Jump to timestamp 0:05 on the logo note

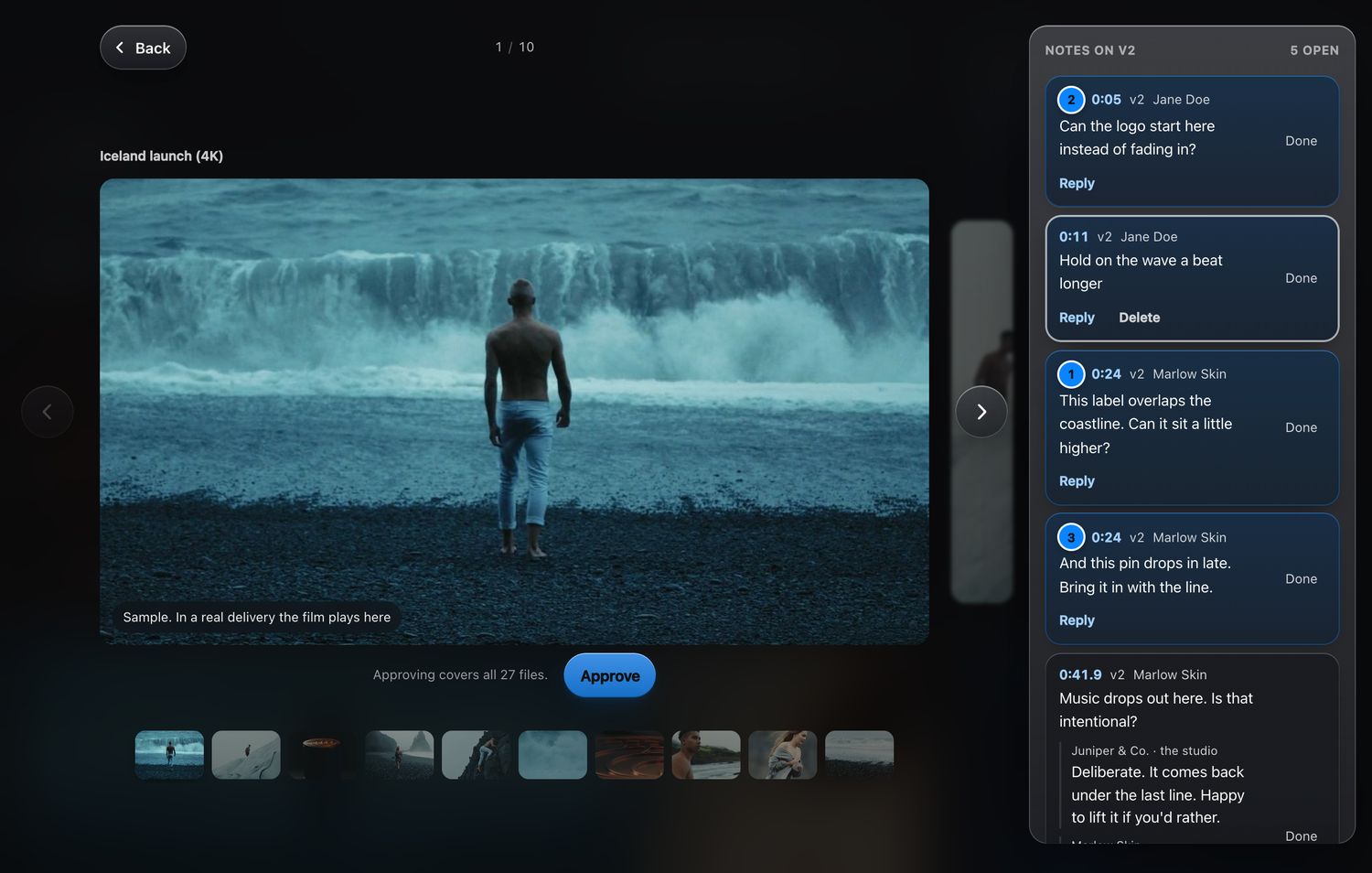click(1106, 100)
